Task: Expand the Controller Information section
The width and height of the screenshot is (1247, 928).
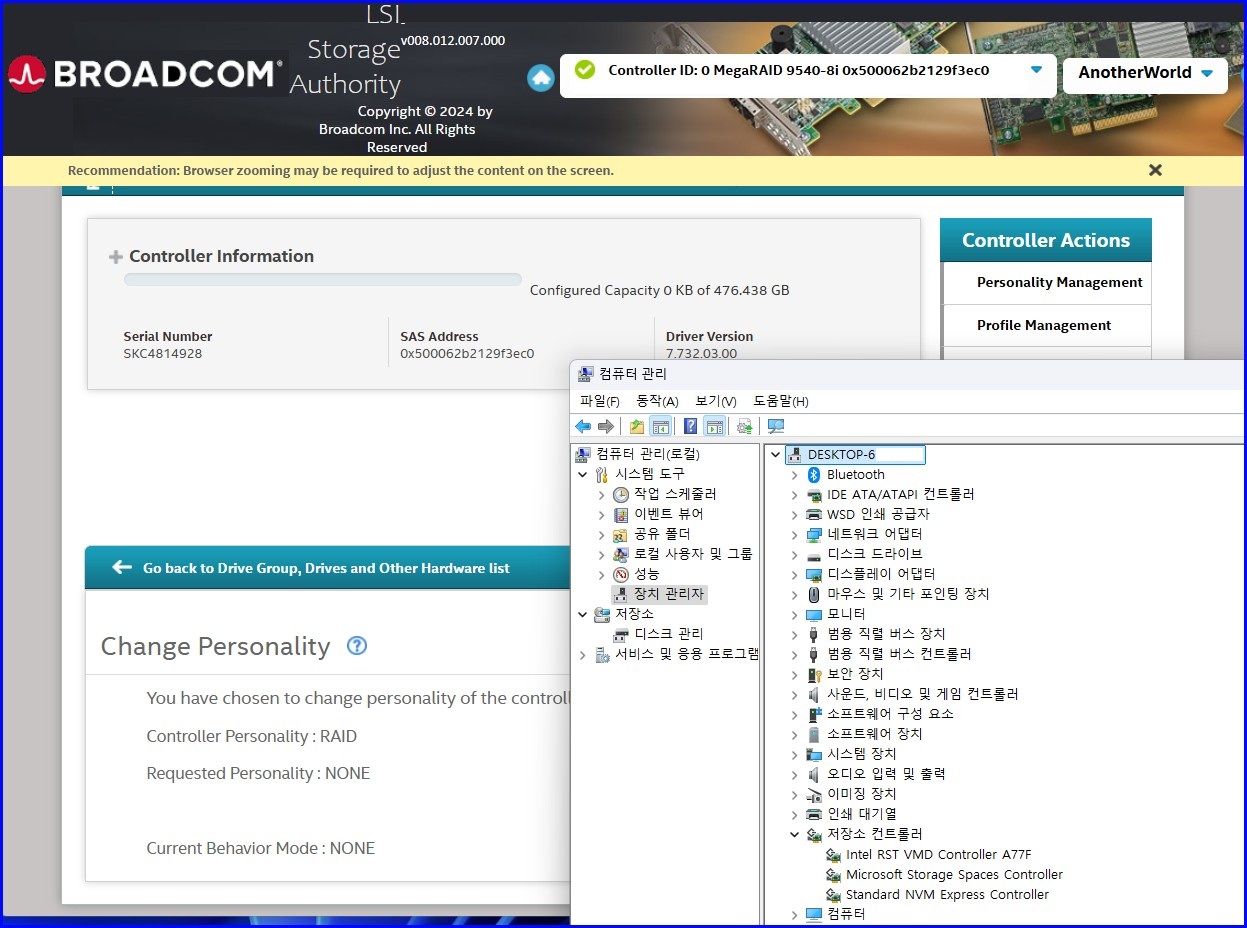Action: [x=116, y=257]
